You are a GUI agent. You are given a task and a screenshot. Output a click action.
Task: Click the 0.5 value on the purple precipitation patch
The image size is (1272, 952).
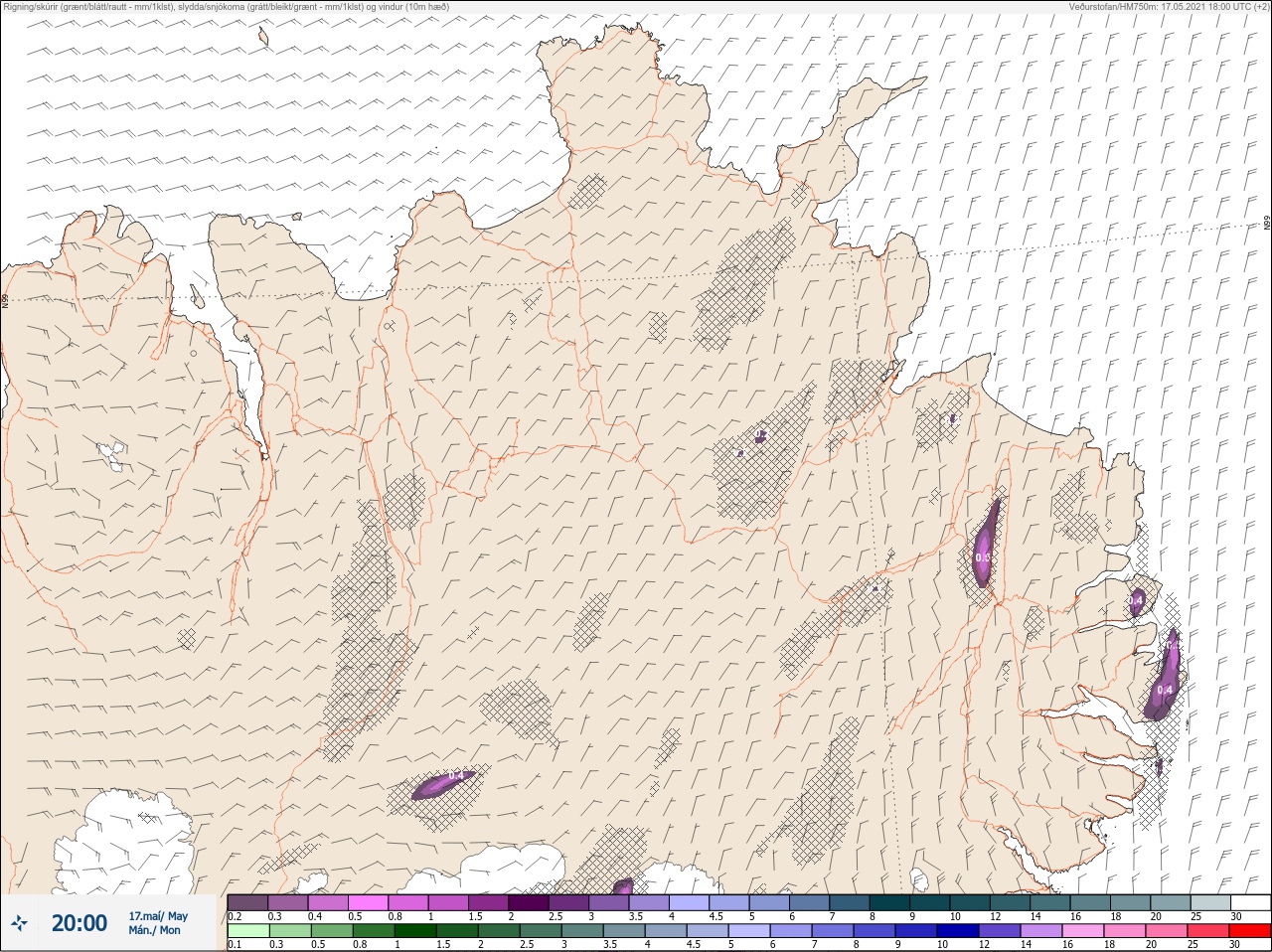click(x=983, y=557)
